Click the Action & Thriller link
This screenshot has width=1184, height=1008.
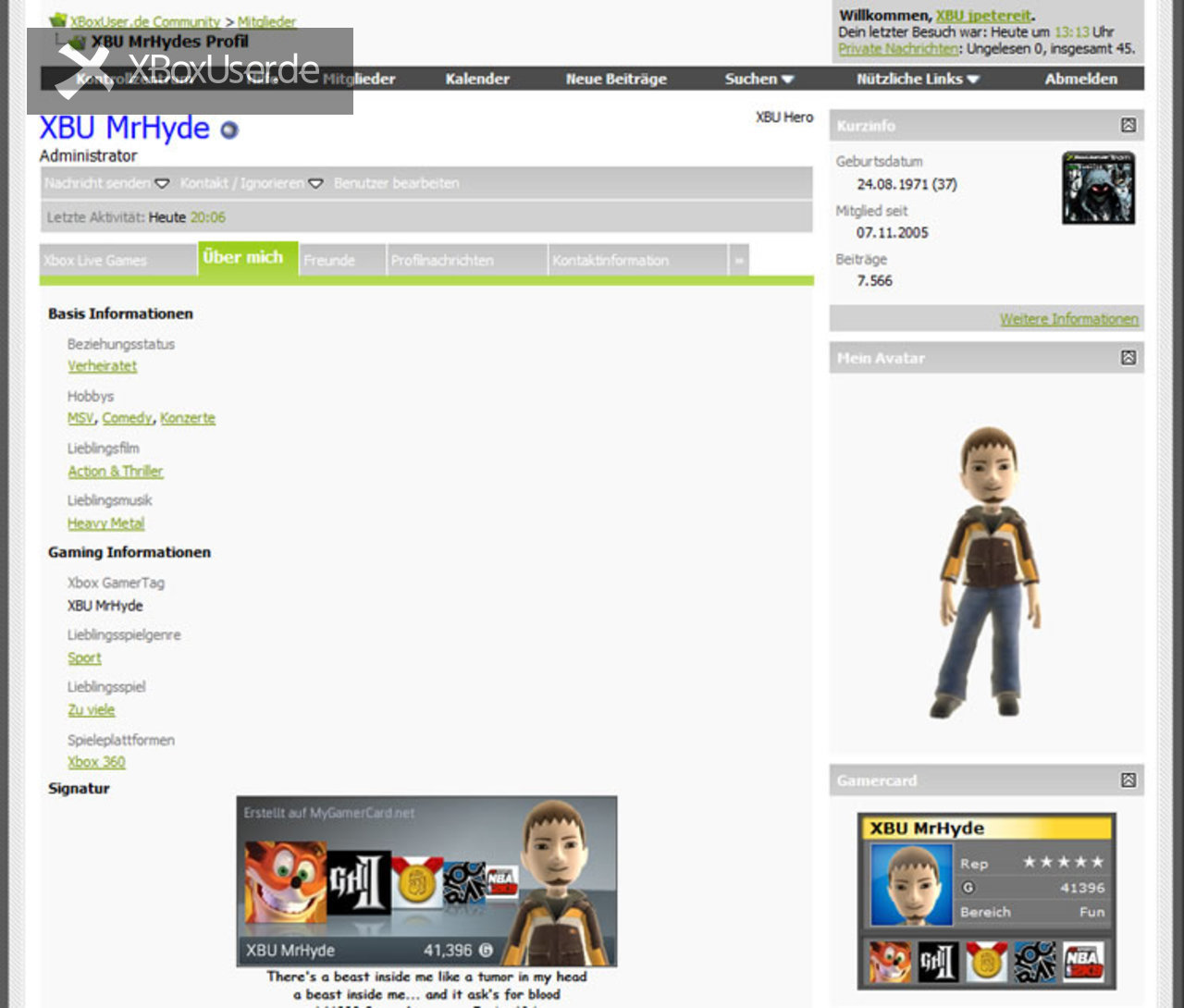[x=116, y=472]
